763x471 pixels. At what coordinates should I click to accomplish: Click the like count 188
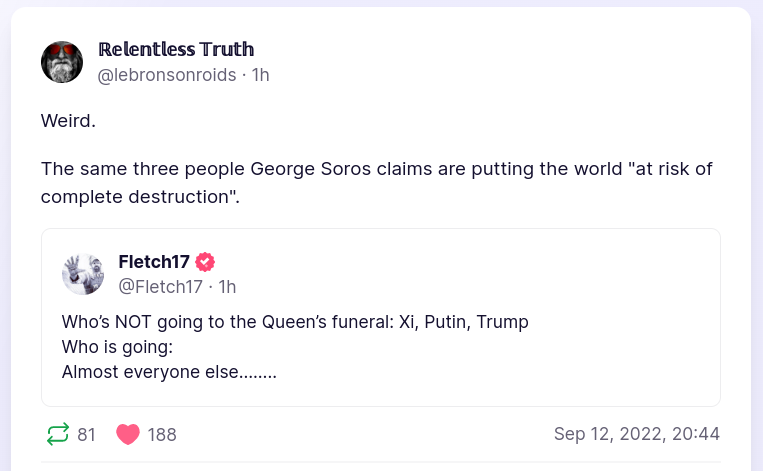tap(162, 434)
